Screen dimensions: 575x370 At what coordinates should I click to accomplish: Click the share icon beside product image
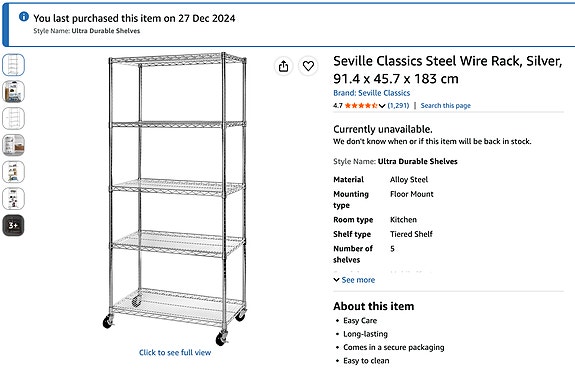(x=283, y=66)
